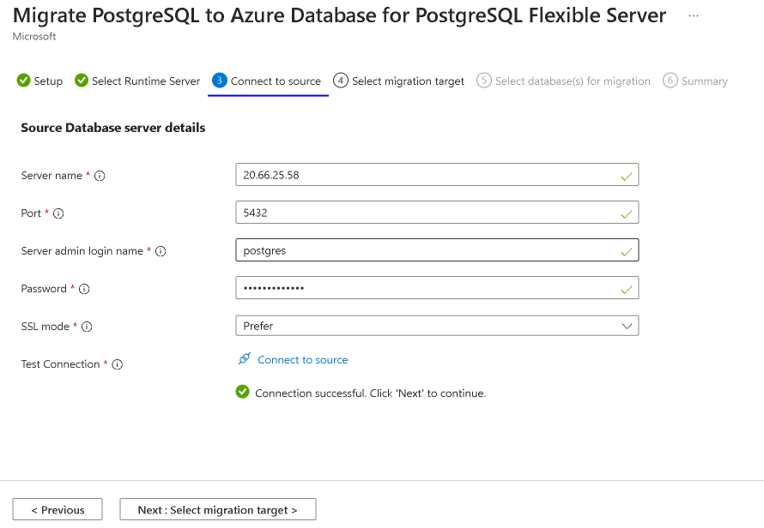Click validation checkmark in Port field

click(627, 214)
